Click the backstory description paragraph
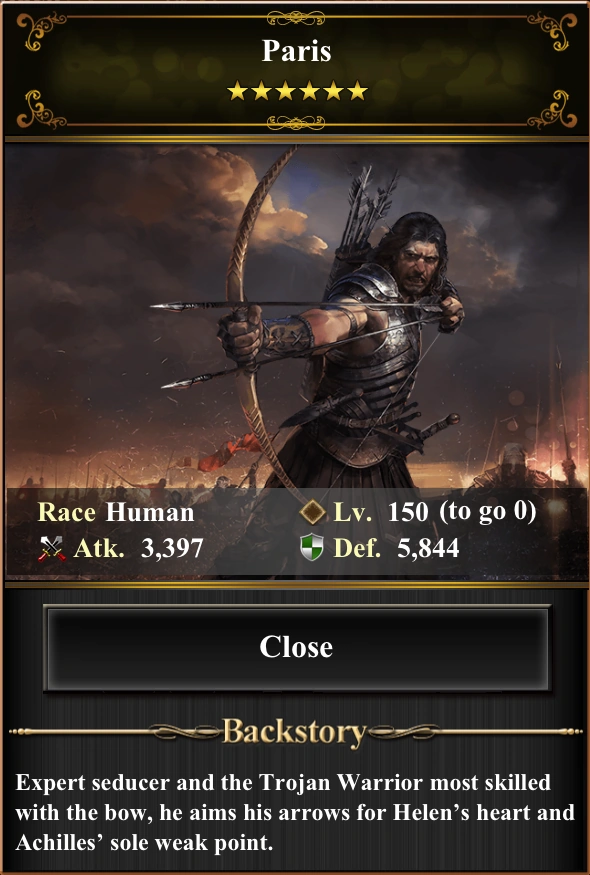 (295, 812)
